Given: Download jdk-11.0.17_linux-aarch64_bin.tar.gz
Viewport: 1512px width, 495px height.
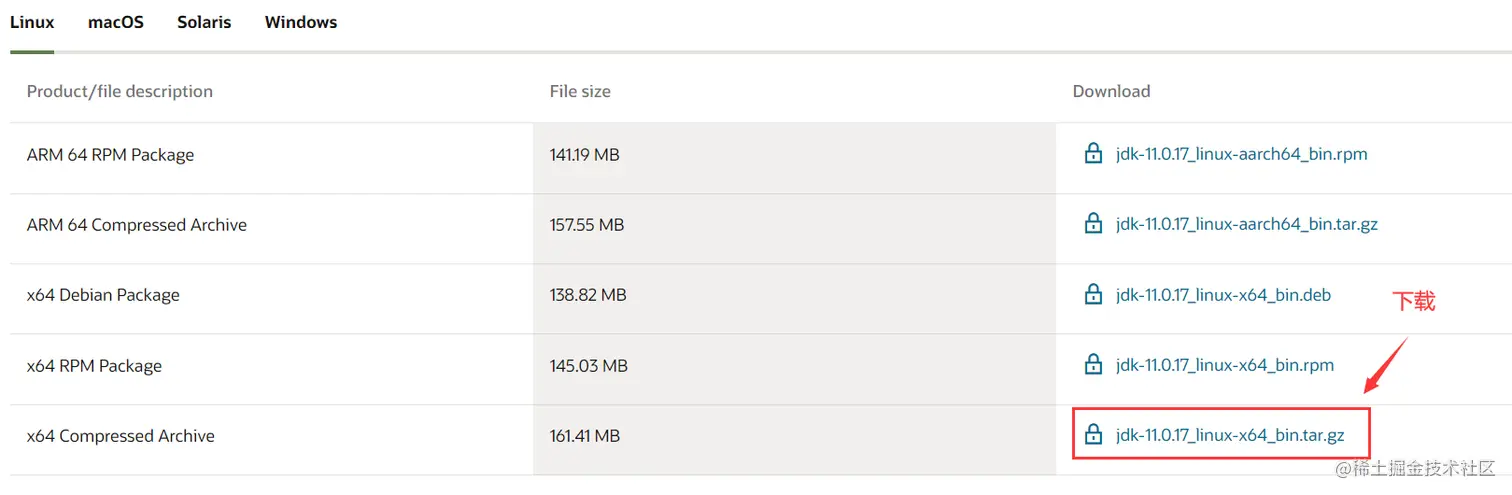Looking at the screenshot, I should pyautogui.click(x=1246, y=224).
